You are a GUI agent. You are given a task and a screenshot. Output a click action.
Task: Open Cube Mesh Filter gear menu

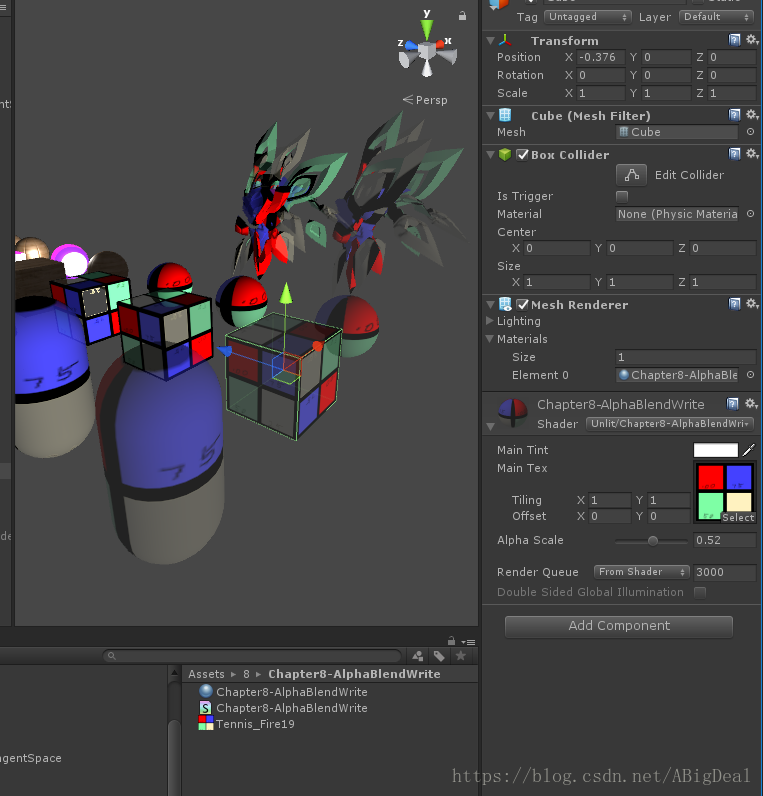pyautogui.click(x=752, y=115)
